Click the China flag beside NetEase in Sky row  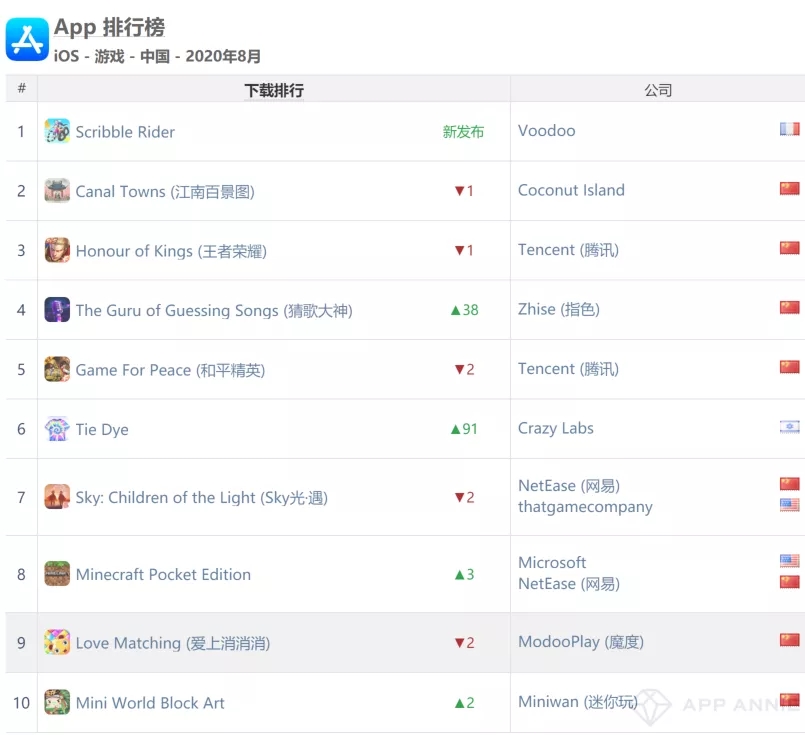(790, 484)
